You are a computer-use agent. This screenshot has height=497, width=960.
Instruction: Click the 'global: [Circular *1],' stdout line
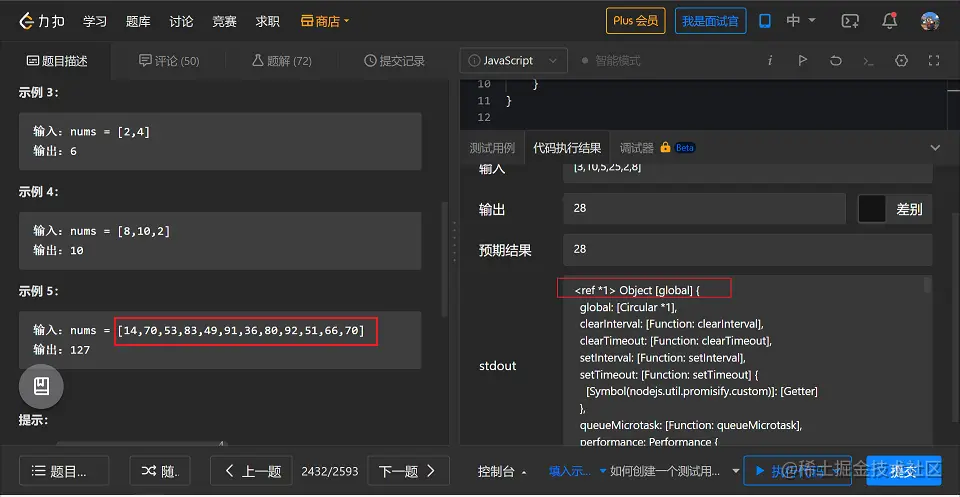pyautogui.click(x=628, y=307)
